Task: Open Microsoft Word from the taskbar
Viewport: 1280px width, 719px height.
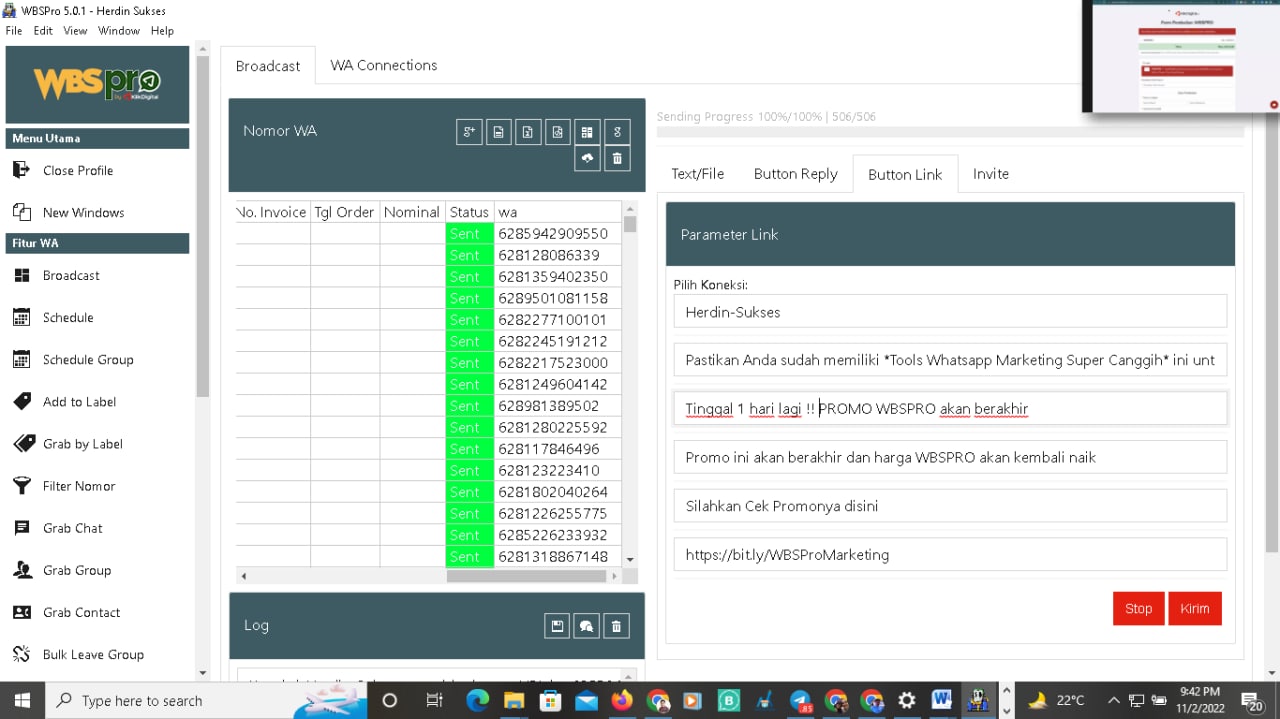Action: tap(942, 700)
